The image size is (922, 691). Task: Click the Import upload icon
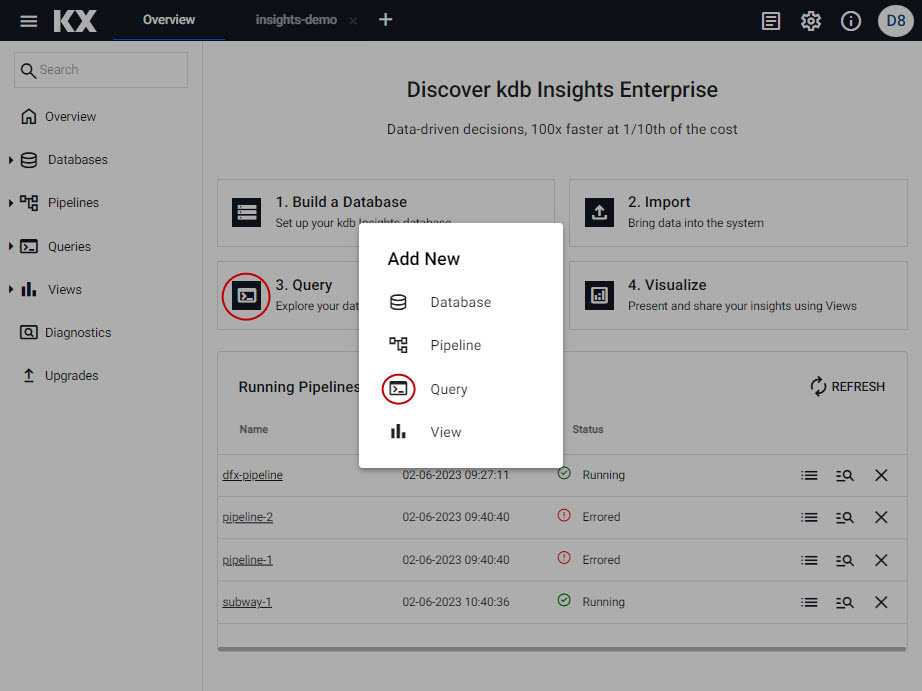pos(599,212)
